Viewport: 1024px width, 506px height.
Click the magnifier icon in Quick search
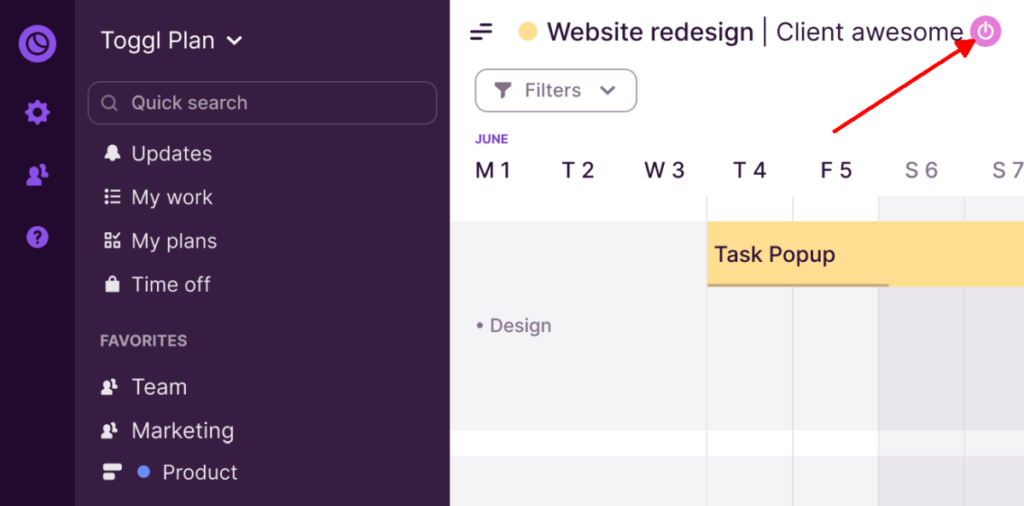click(x=110, y=103)
